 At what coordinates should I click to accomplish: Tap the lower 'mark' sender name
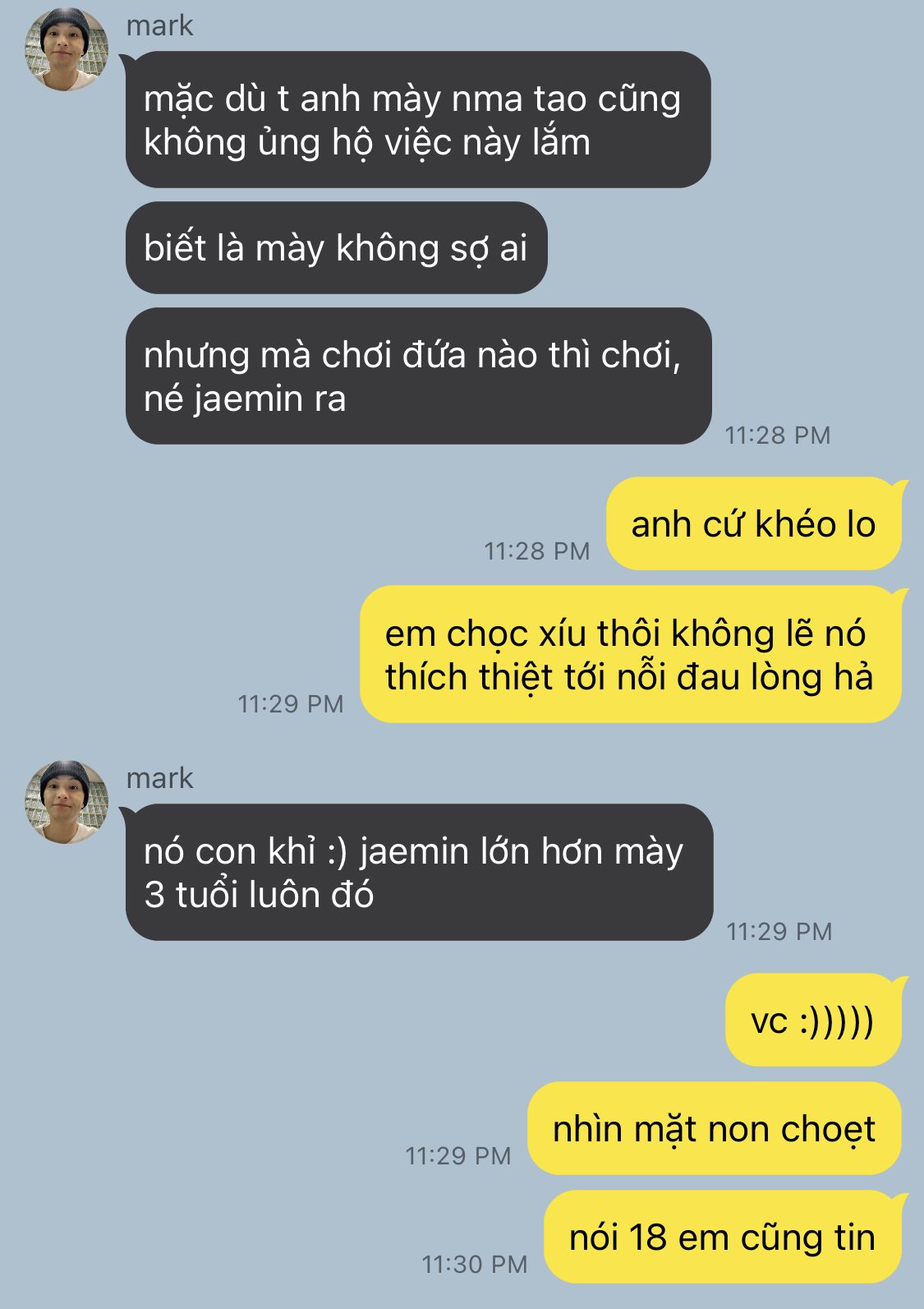click(159, 777)
